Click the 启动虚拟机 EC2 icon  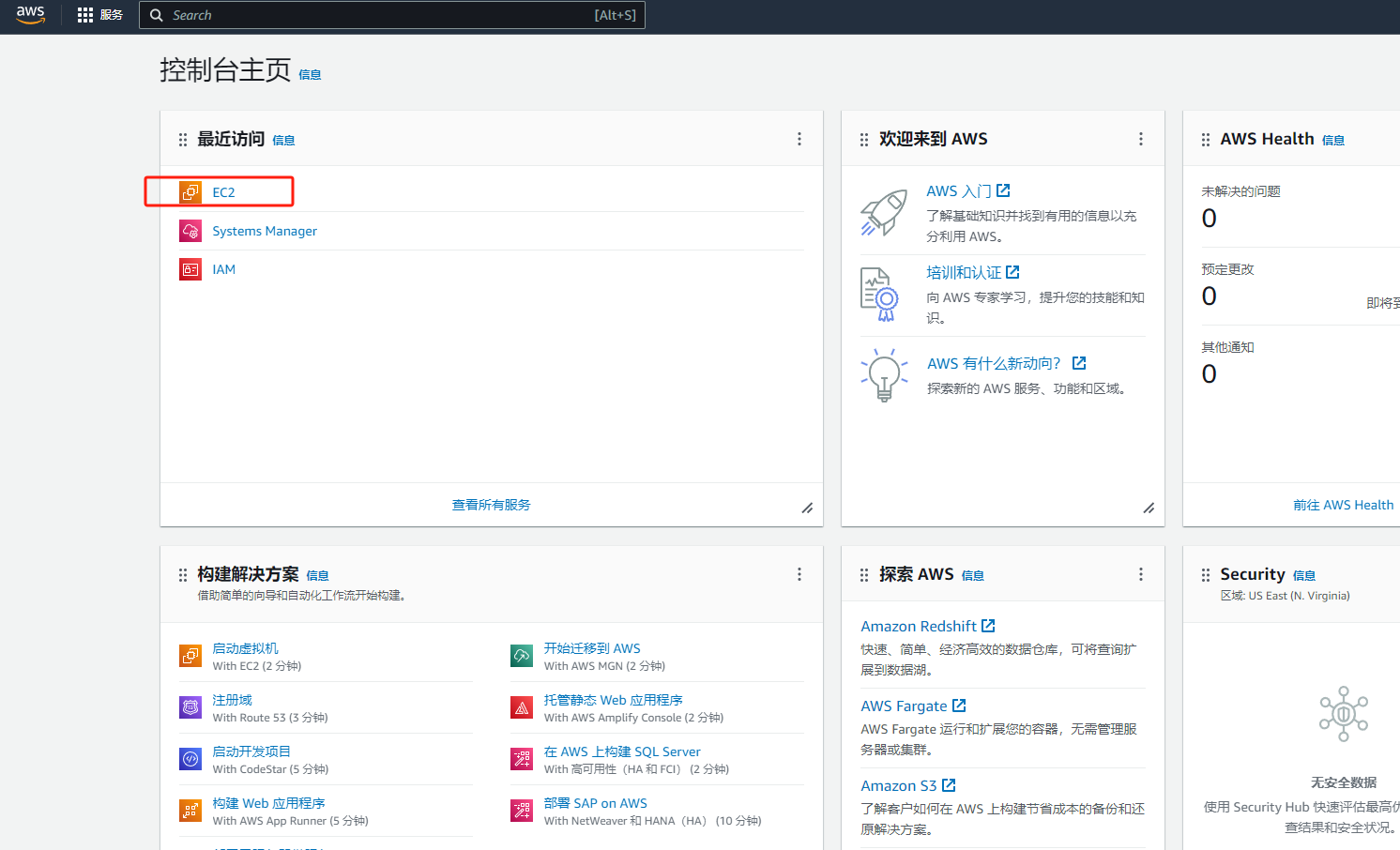coord(190,656)
